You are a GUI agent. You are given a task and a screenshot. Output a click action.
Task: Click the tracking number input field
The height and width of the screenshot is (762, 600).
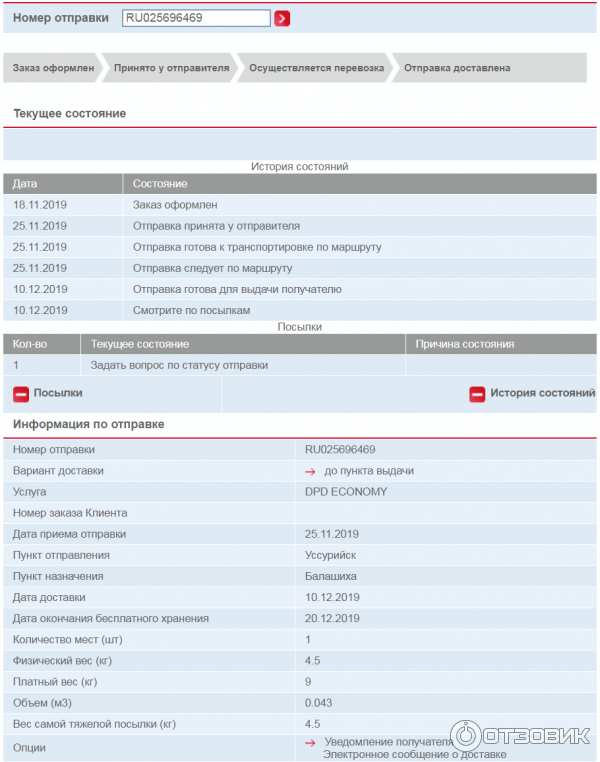196,18
